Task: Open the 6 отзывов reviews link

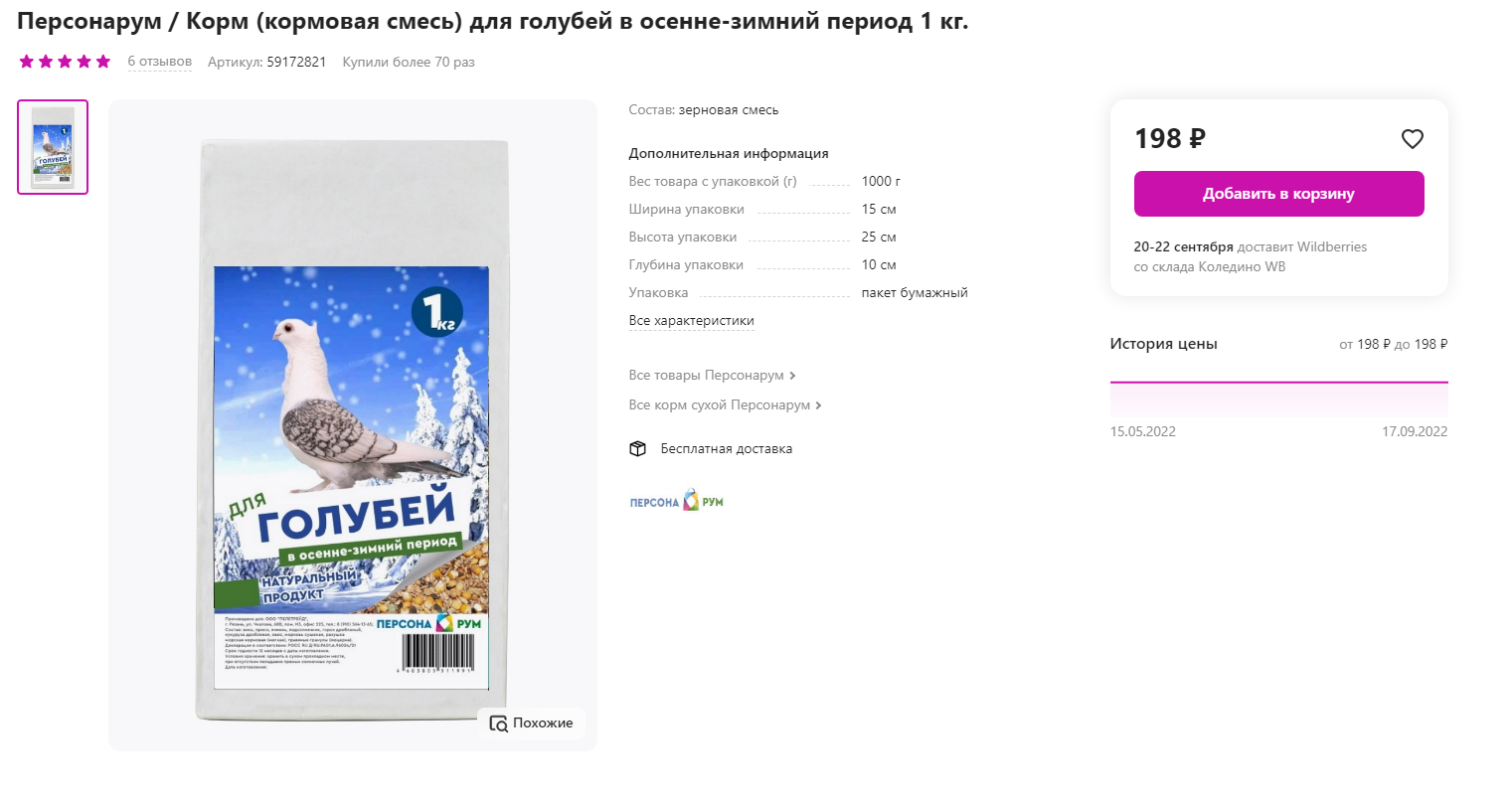Action: pyautogui.click(x=159, y=62)
